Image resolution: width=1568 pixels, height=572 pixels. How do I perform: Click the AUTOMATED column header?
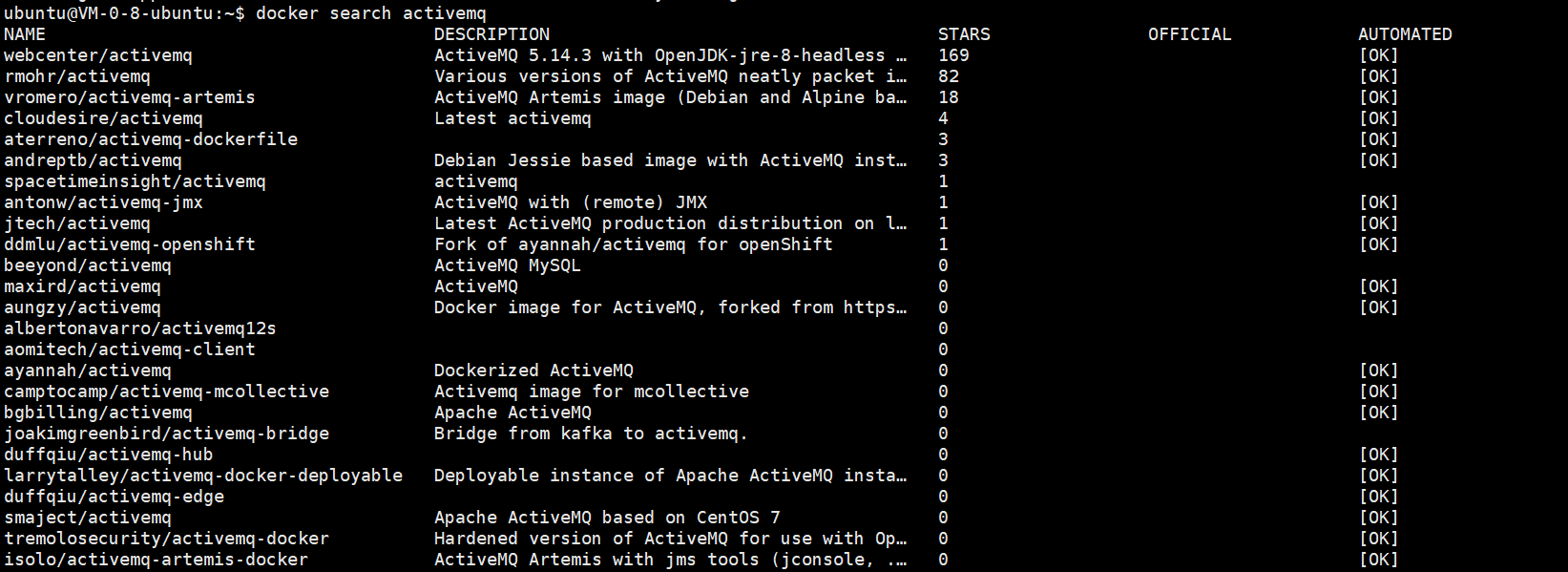(x=1405, y=34)
